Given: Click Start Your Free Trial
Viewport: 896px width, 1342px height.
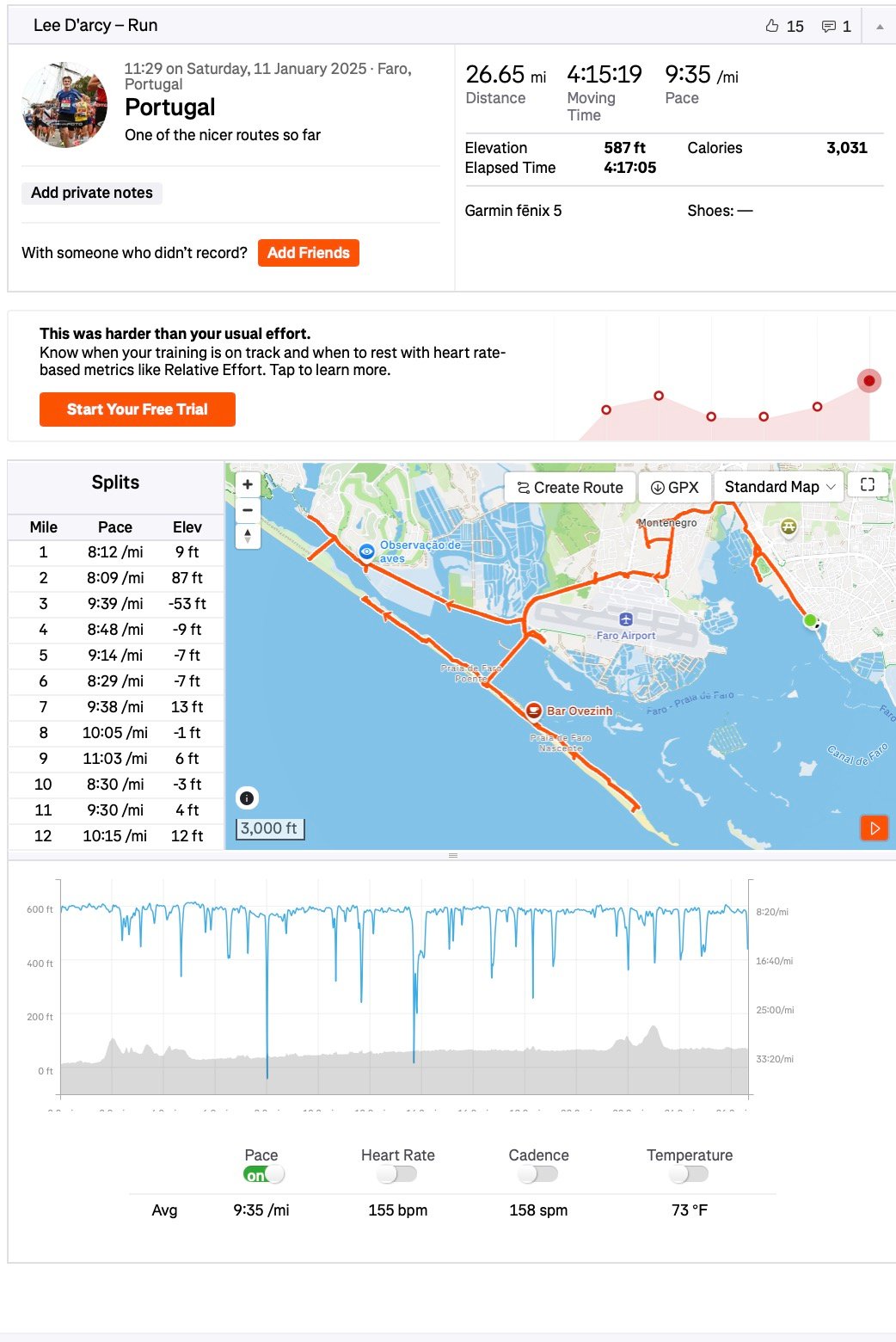Looking at the screenshot, I should coord(138,409).
